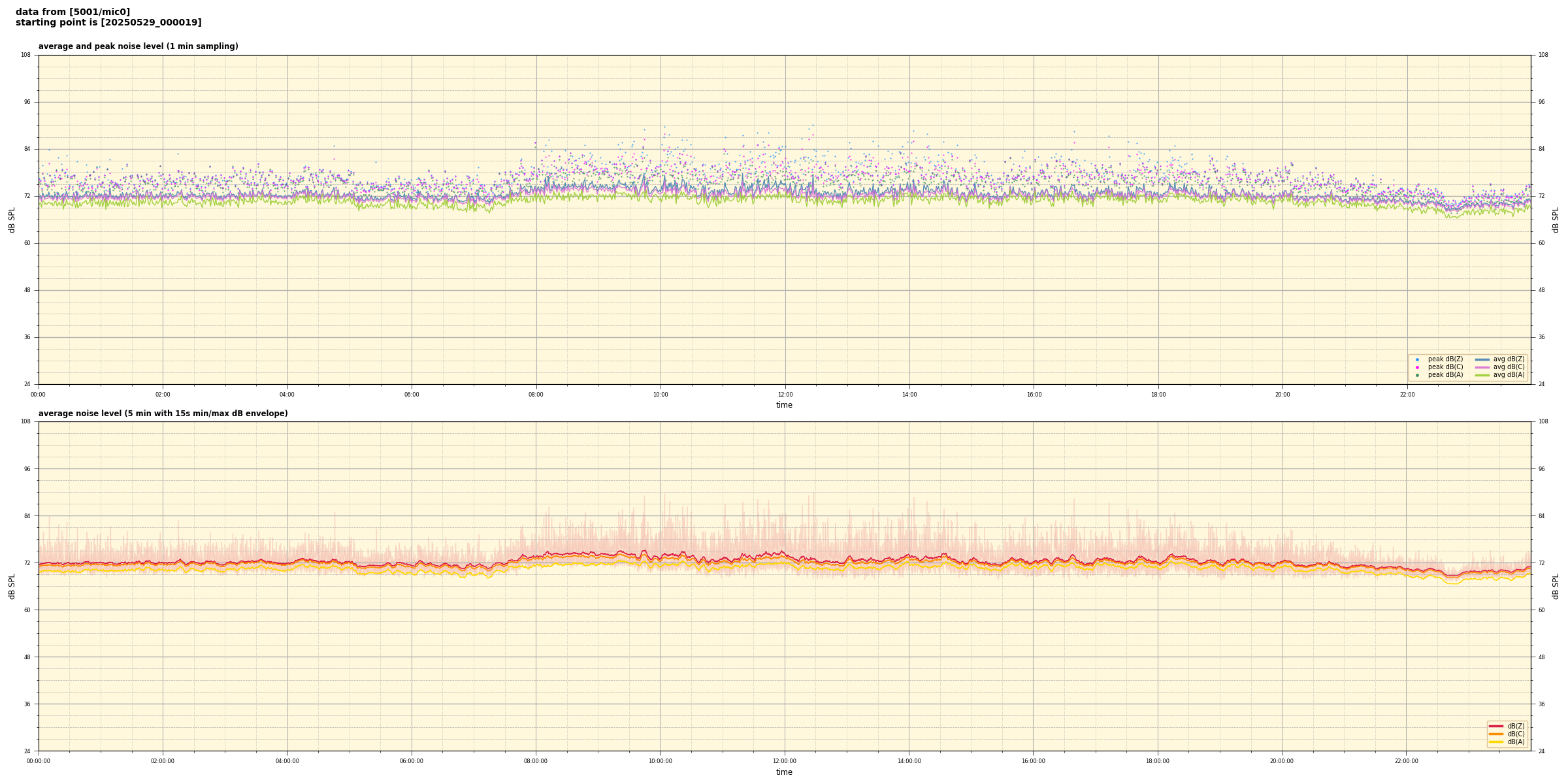Click avg dB(A) legend entry
This screenshot has width=1568, height=784.
point(1508,375)
